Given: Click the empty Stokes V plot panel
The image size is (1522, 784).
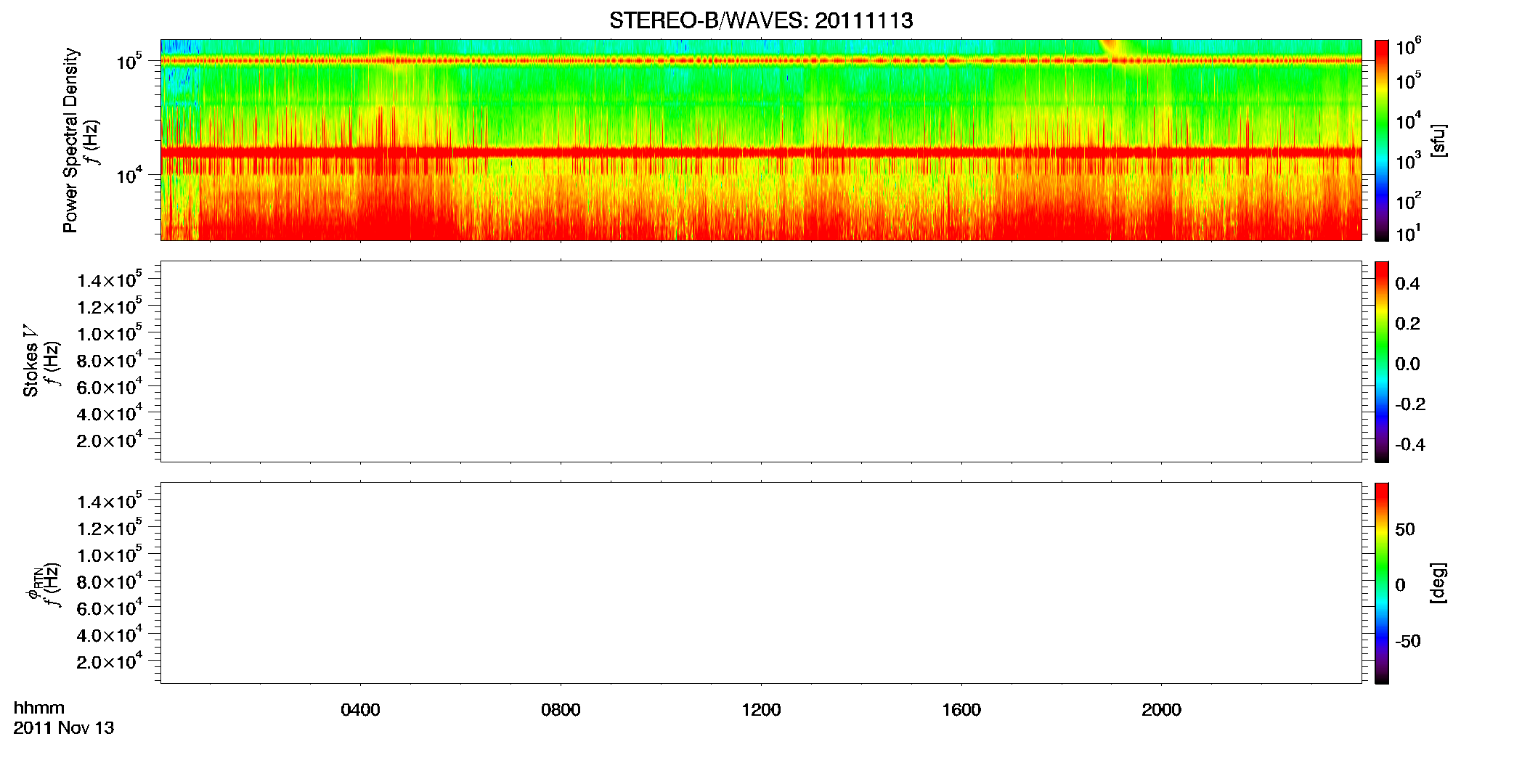Looking at the screenshot, I should (x=761, y=361).
